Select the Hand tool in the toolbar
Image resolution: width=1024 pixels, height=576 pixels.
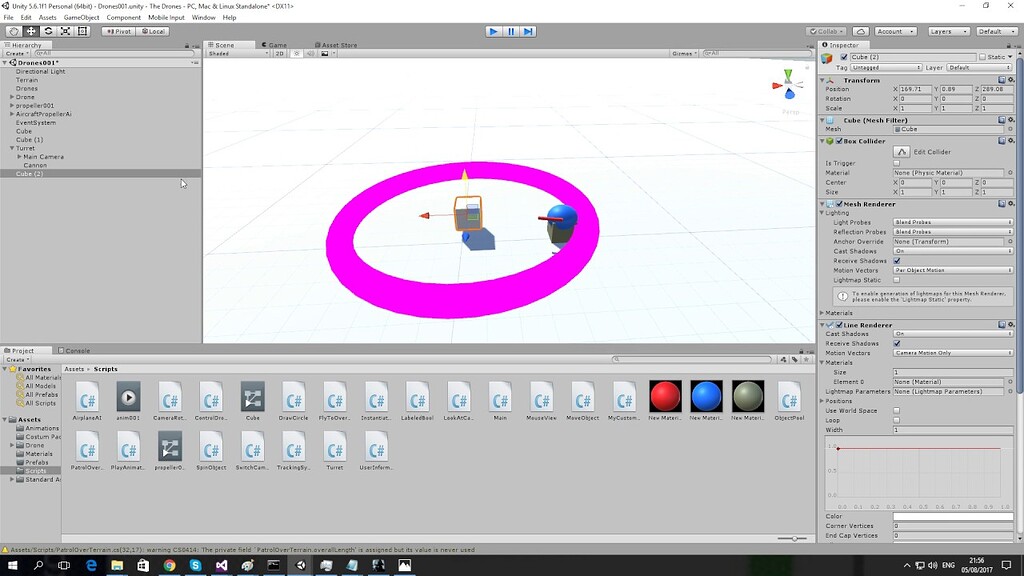[15, 31]
